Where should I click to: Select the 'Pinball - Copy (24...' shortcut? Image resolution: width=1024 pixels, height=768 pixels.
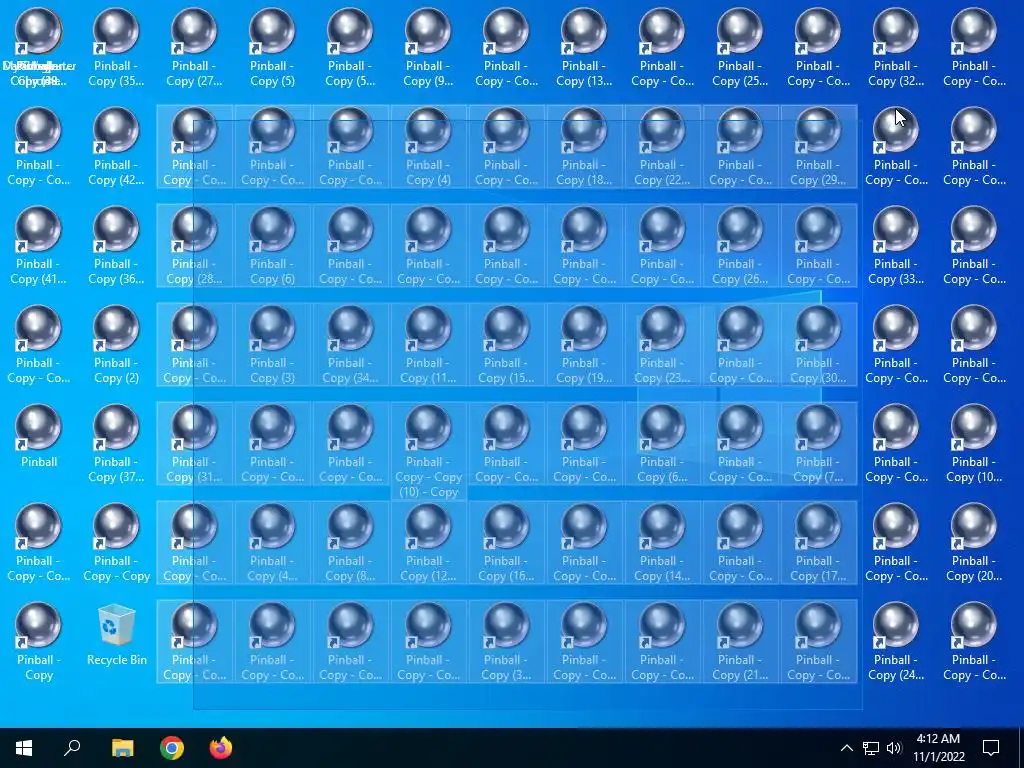coord(895,641)
